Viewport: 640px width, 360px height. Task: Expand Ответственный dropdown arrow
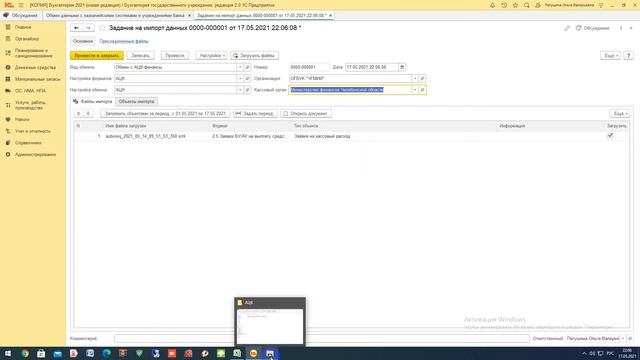[622, 338]
